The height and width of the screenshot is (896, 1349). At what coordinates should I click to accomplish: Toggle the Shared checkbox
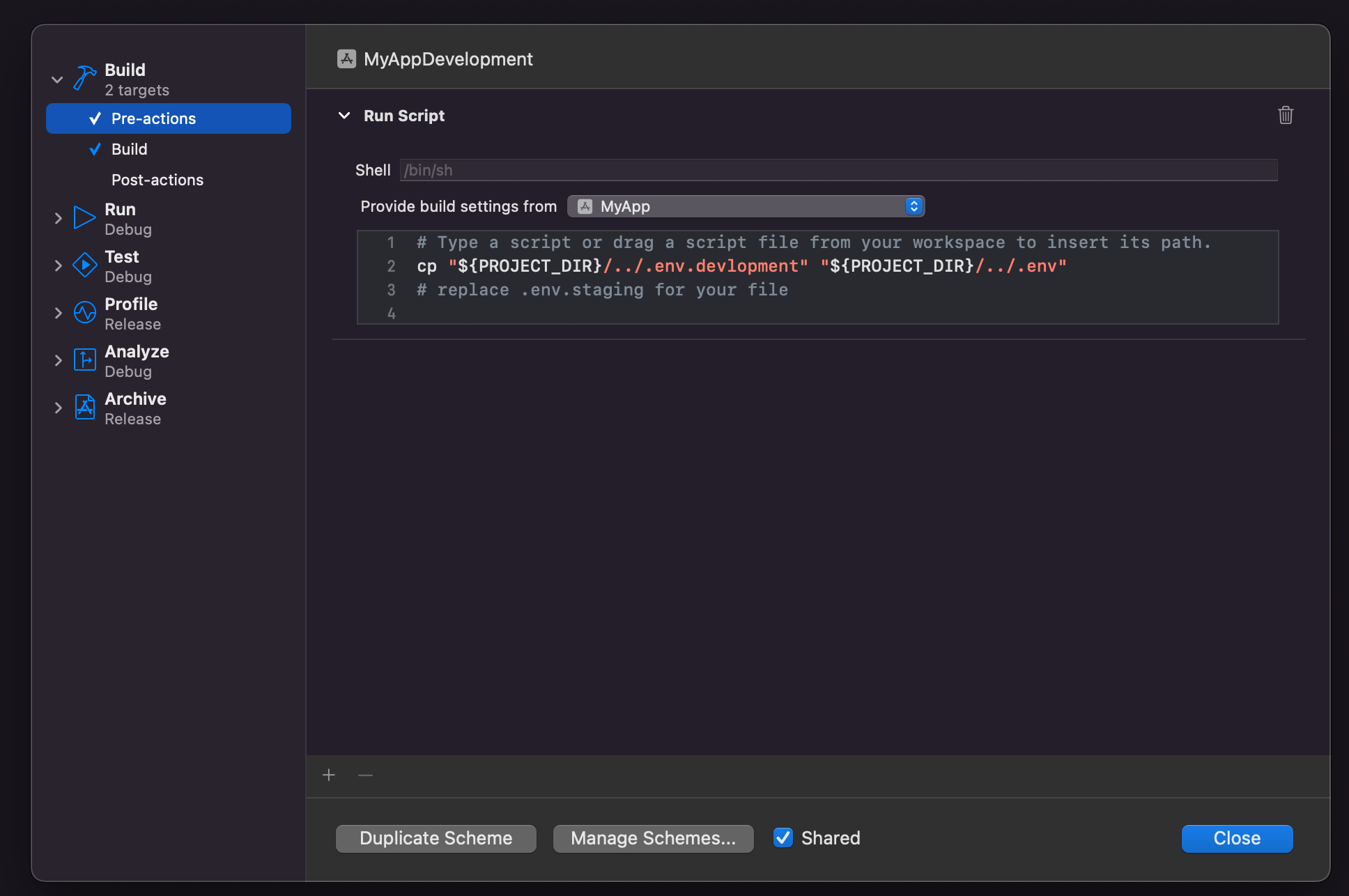(x=783, y=837)
